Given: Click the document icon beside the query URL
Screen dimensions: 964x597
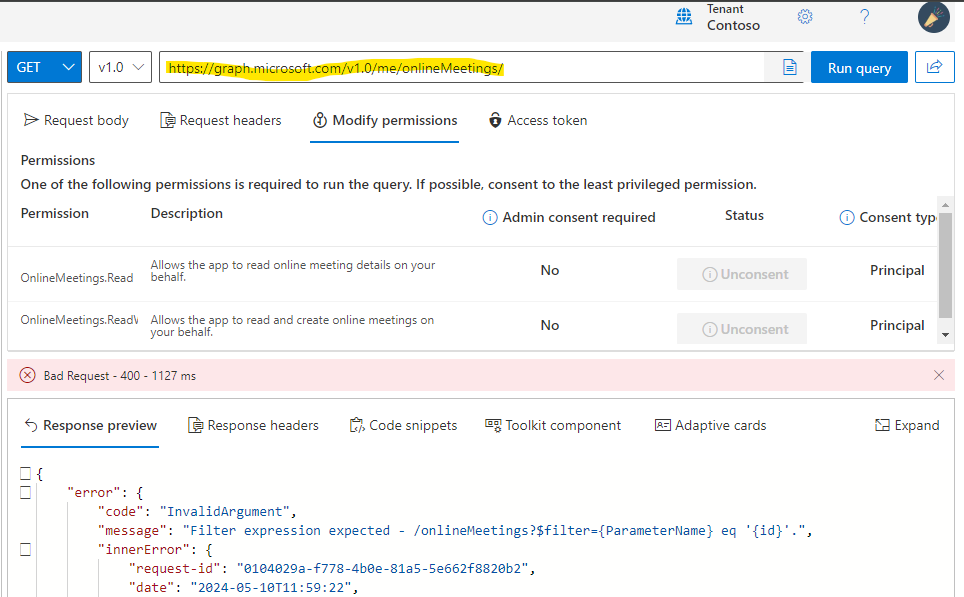Looking at the screenshot, I should click(789, 67).
